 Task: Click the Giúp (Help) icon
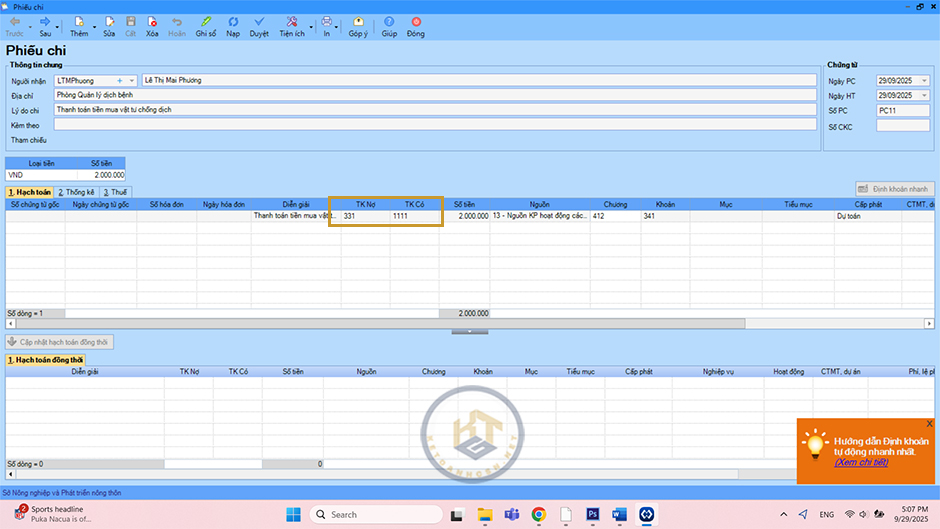(x=389, y=22)
